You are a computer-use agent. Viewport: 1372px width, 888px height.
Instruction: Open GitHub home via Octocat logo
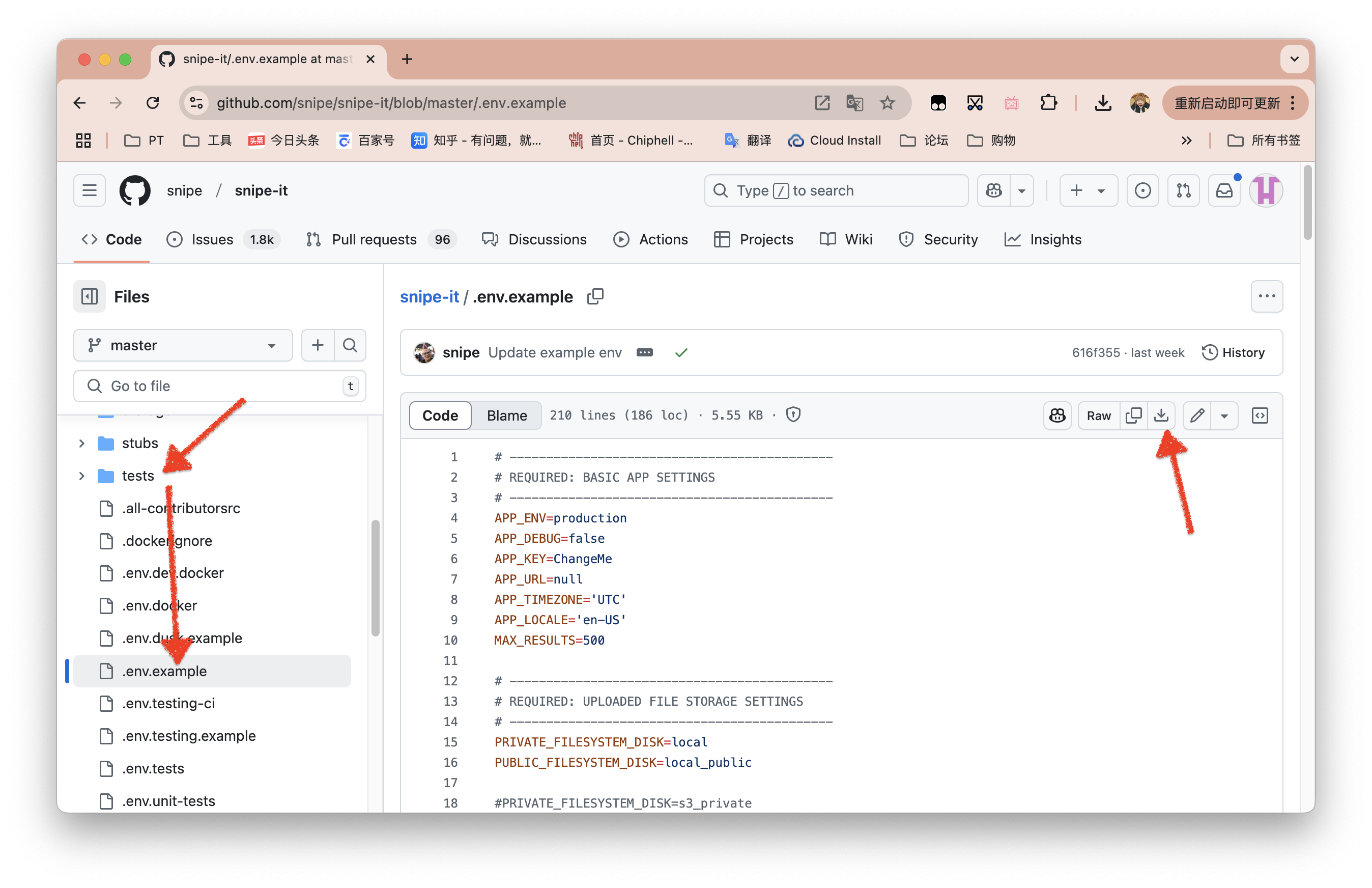click(135, 190)
